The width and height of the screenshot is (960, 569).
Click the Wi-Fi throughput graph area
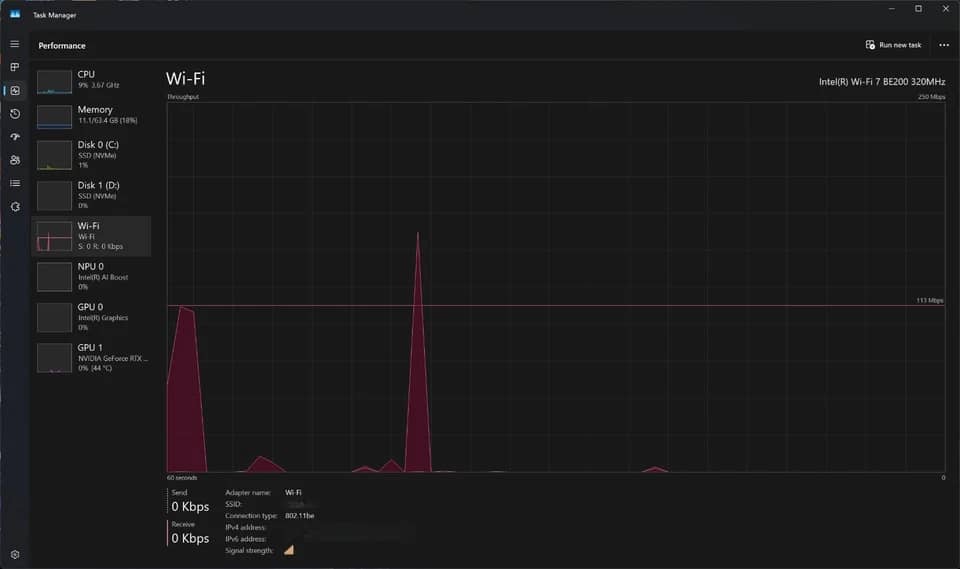[x=556, y=287]
